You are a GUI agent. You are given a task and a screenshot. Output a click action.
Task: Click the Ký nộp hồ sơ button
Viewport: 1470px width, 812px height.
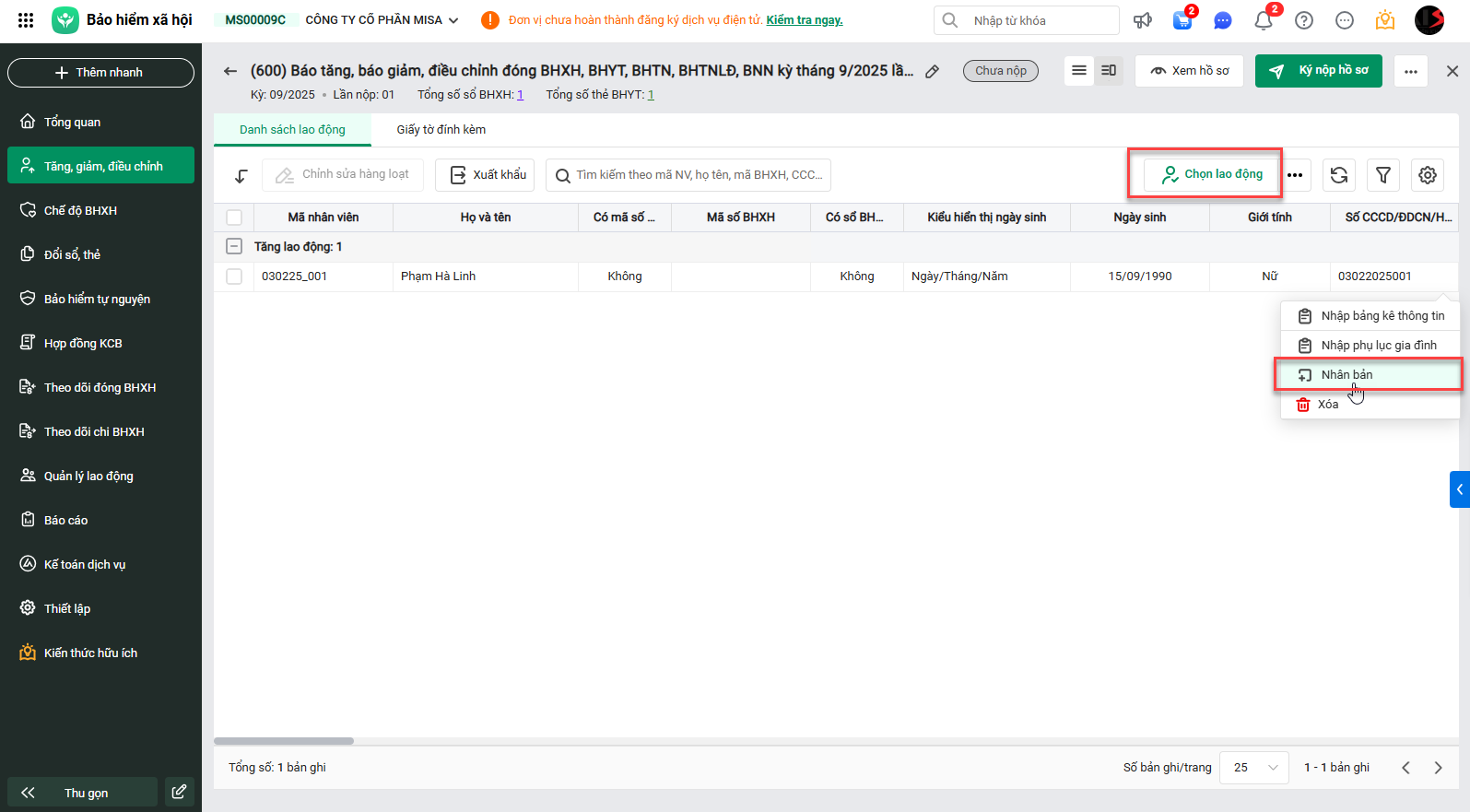(1319, 71)
